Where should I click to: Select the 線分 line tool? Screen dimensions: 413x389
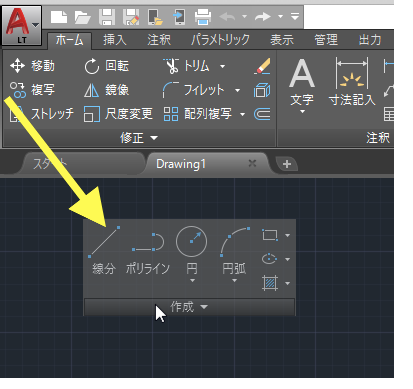(104, 250)
